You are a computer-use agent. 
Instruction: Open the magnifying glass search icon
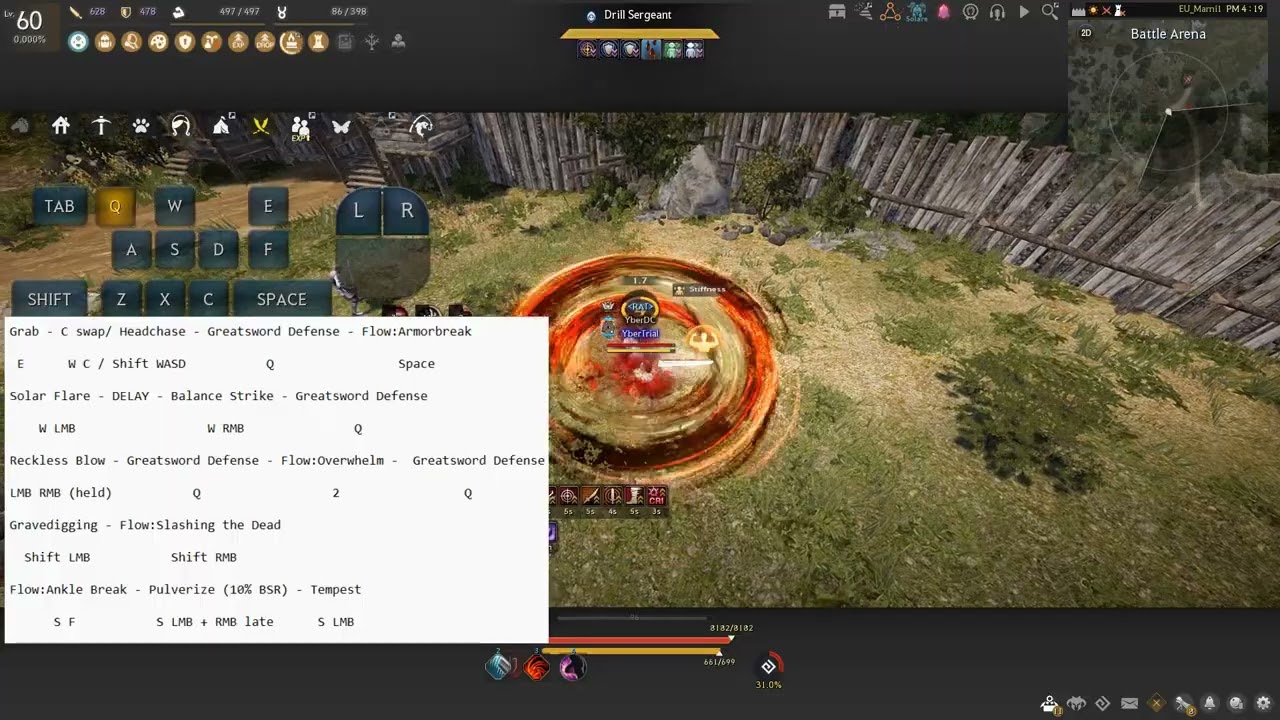1050,12
